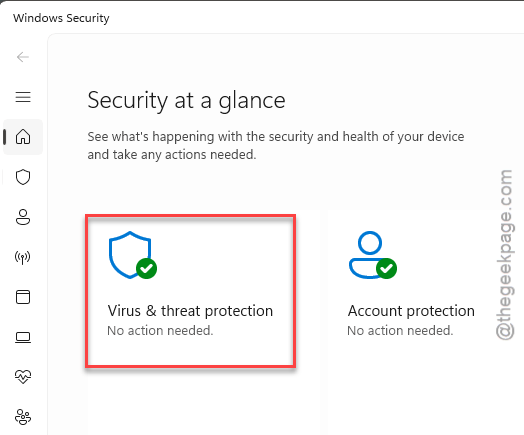Open the Virus & threat protection tile

(190, 291)
